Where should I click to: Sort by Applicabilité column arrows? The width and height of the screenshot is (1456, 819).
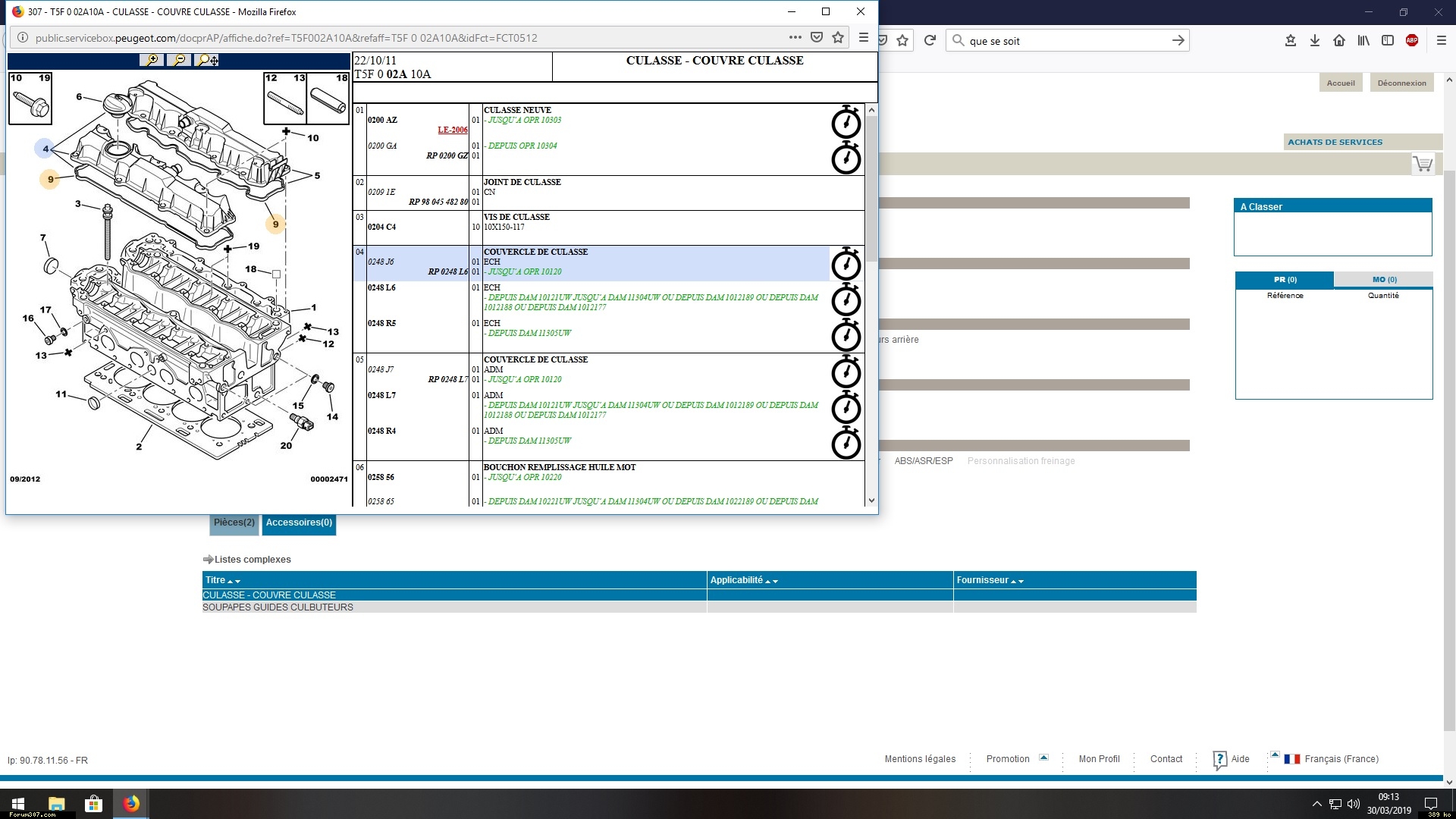pyautogui.click(x=771, y=581)
